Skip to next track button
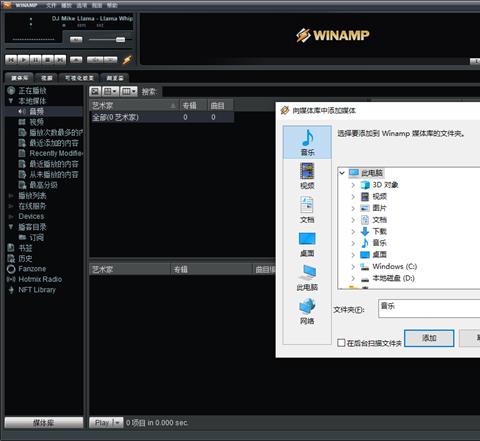 click(60, 60)
